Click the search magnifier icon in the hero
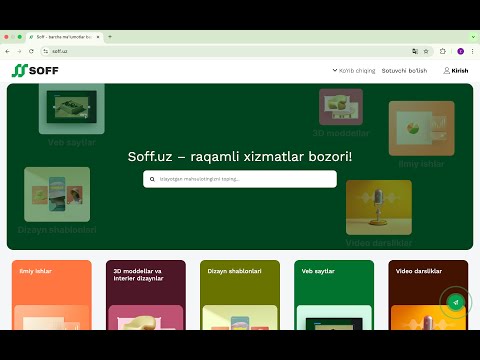 click(152, 179)
